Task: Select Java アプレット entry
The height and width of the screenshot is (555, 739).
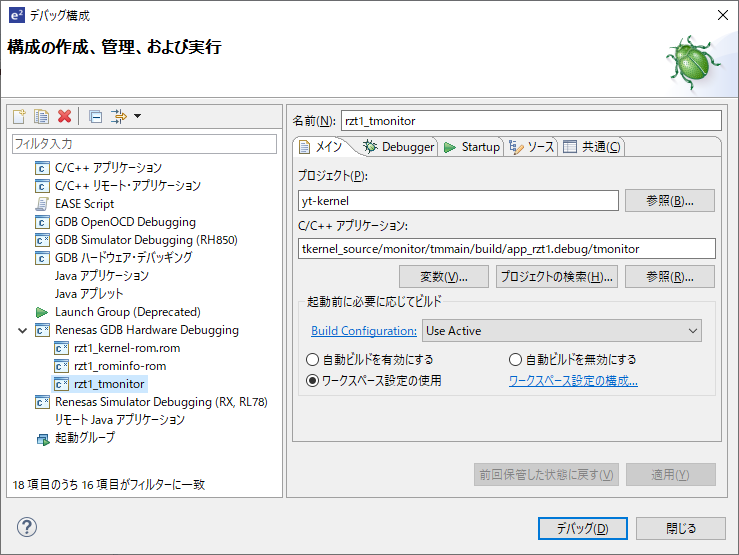Action: click(x=89, y=294)
